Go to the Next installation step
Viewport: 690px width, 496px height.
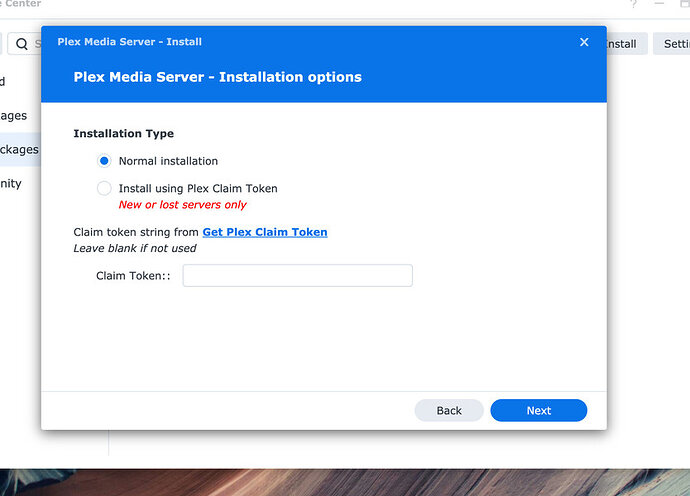tap(539, 410)
